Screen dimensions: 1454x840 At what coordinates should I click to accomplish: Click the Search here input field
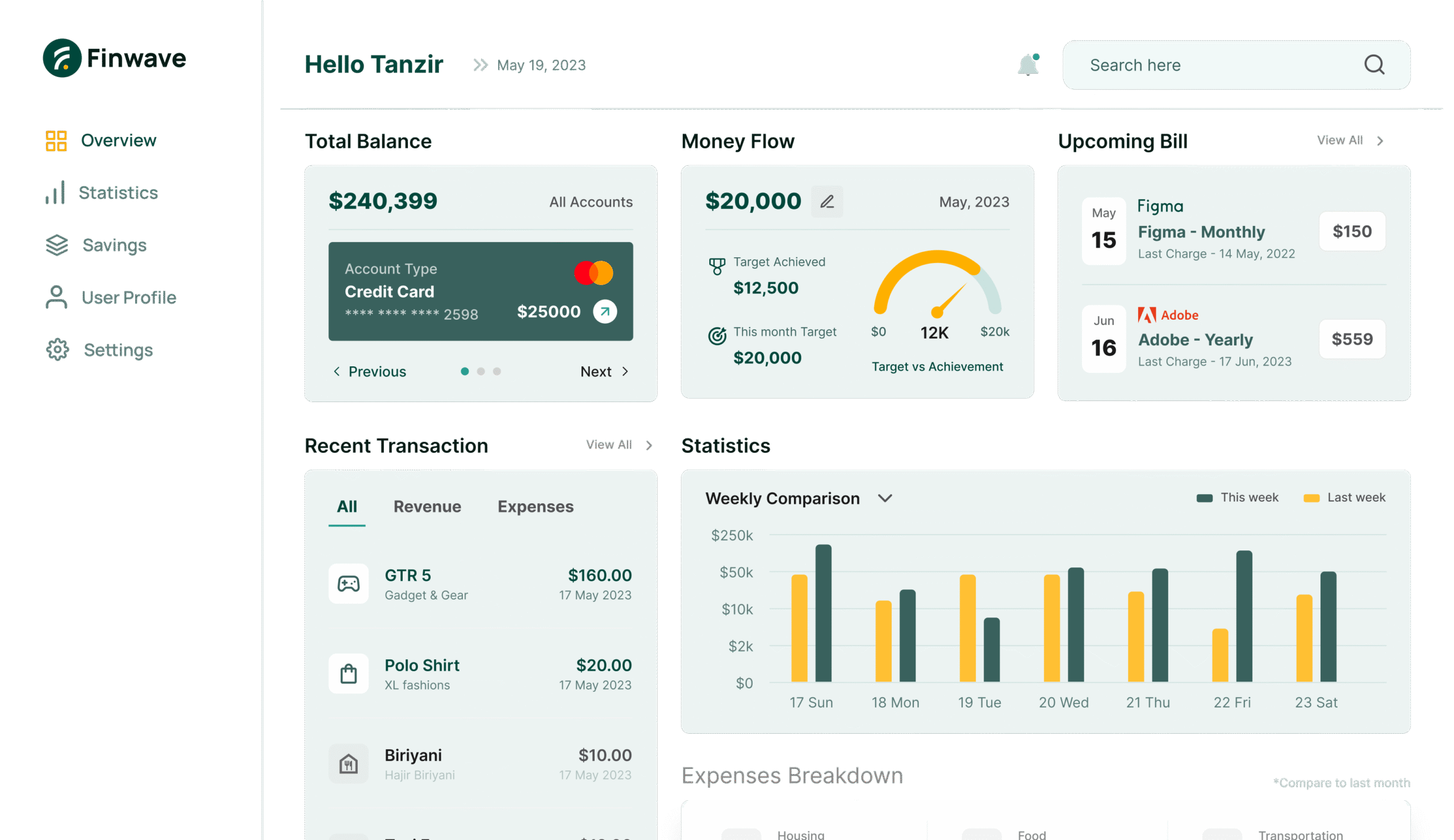coord(1211,65)
